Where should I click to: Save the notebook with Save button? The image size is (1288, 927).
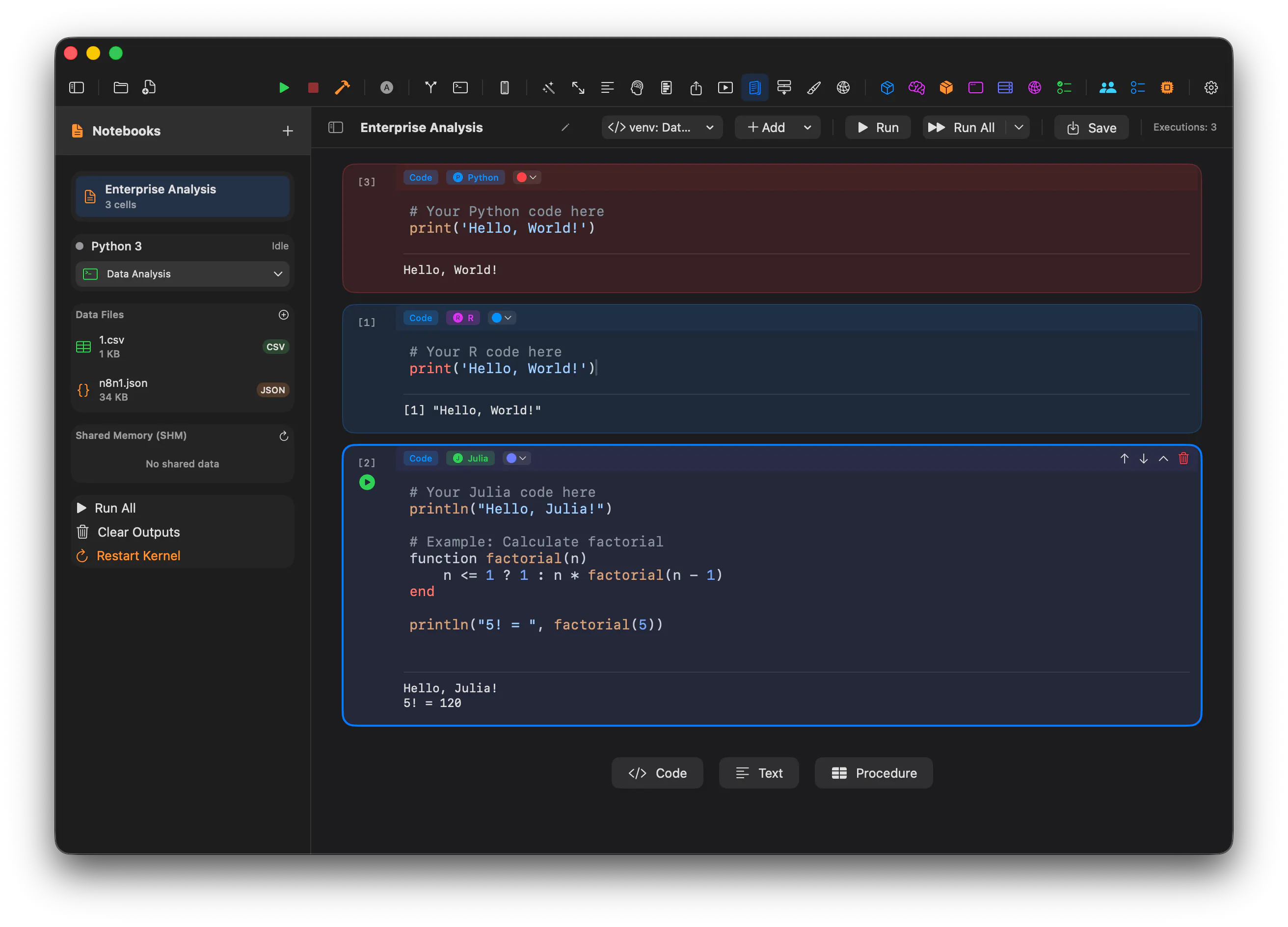pos(1092,128)
